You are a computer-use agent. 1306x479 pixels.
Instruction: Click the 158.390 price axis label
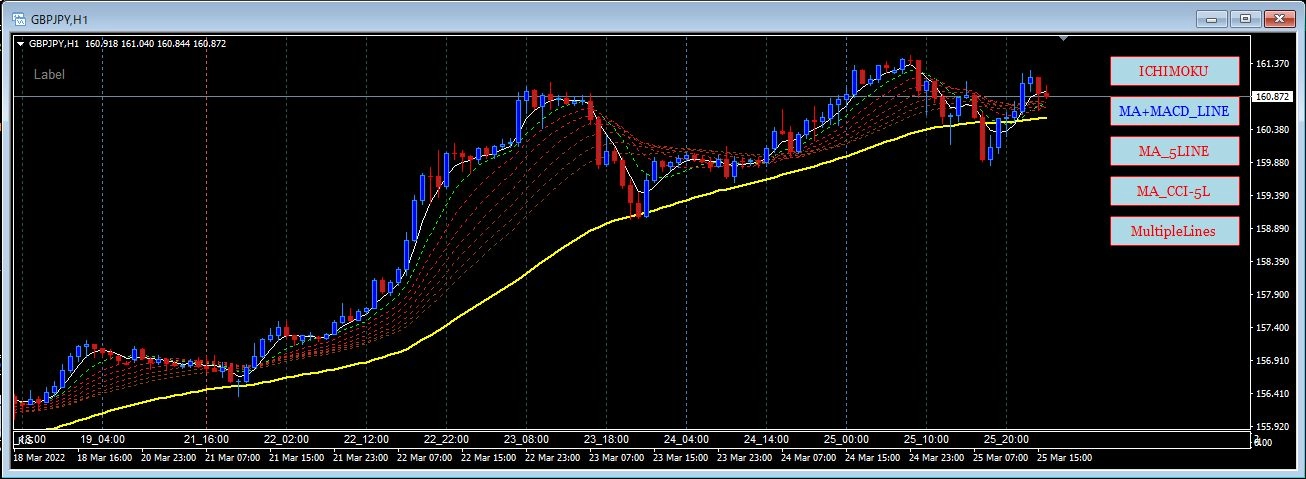[x=1271, y=261]
